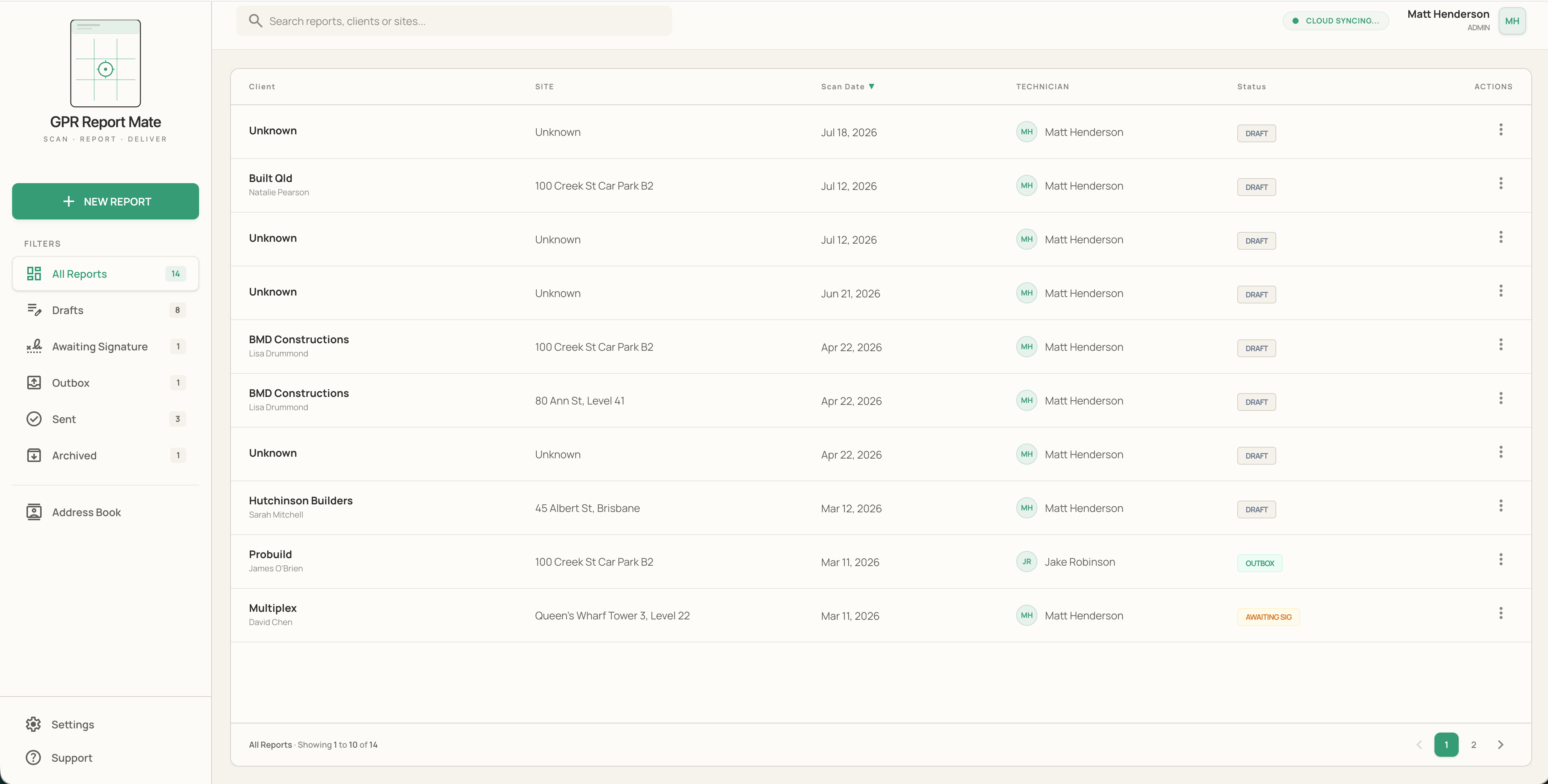Click the Awaiting Sig badge on Multiplex

1268,617
